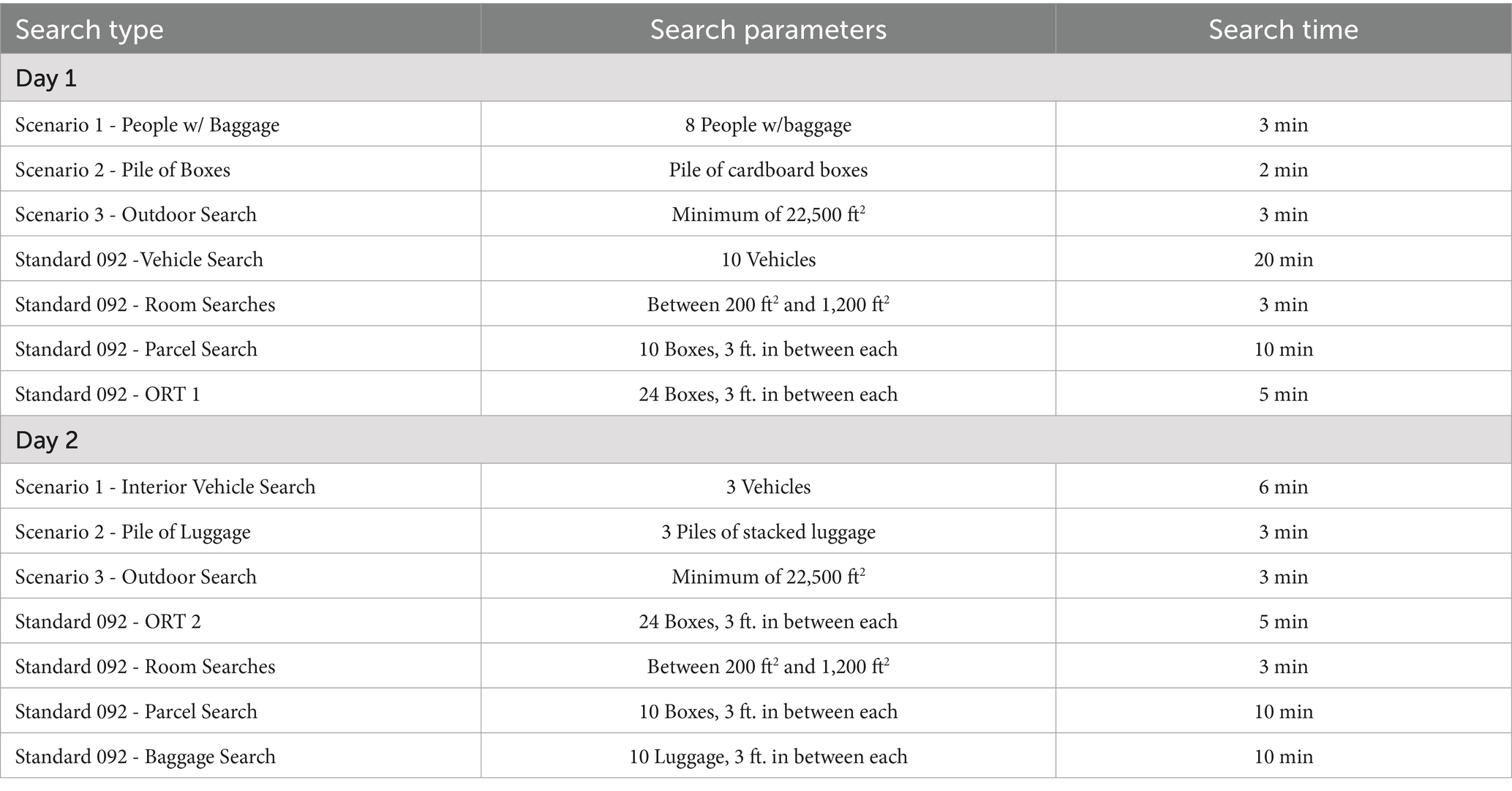
Task: Click the 8 People w/baggage parameter cell
Action: point(768,125)
